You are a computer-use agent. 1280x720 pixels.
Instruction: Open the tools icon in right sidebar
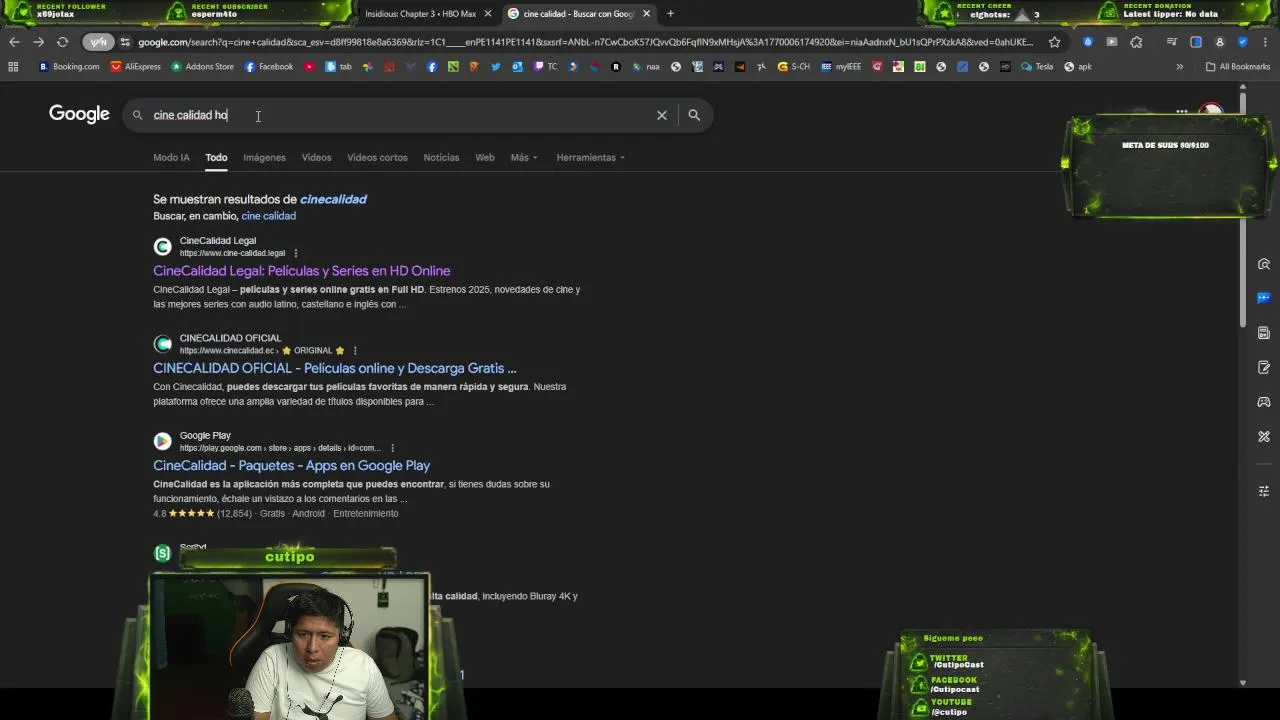1264,436
